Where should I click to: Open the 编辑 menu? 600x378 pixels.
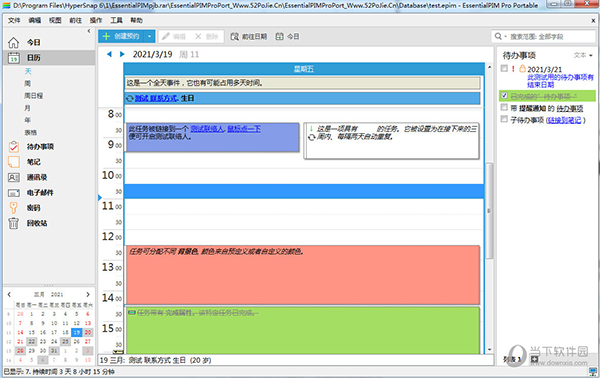coord(34,20)
